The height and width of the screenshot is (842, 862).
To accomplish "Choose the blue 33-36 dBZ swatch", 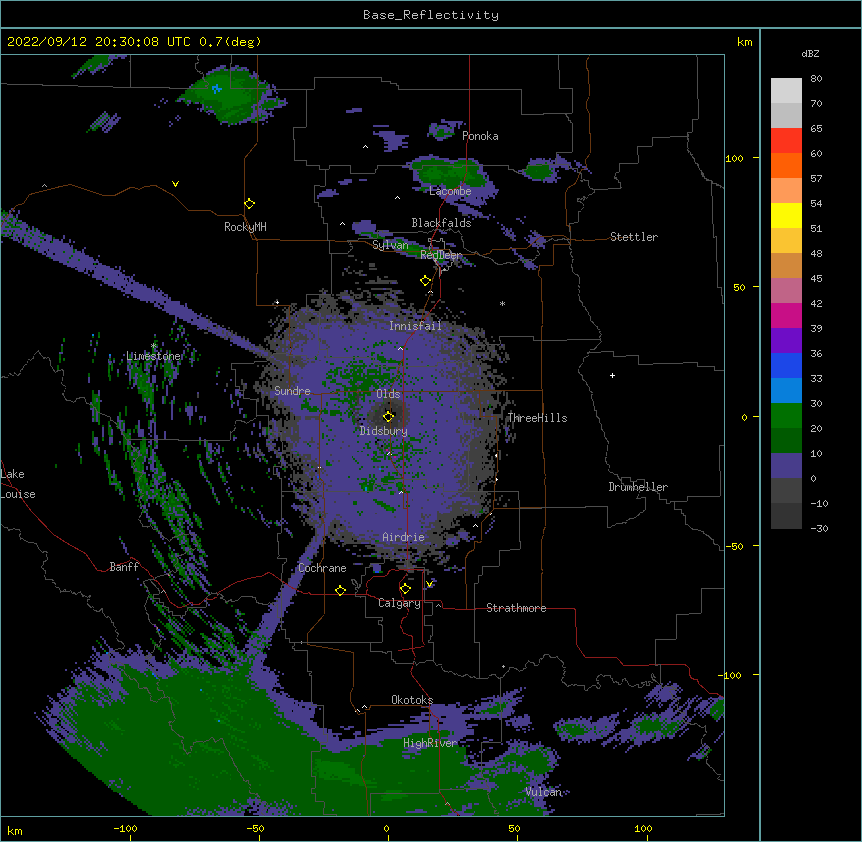I will (786, 365).
